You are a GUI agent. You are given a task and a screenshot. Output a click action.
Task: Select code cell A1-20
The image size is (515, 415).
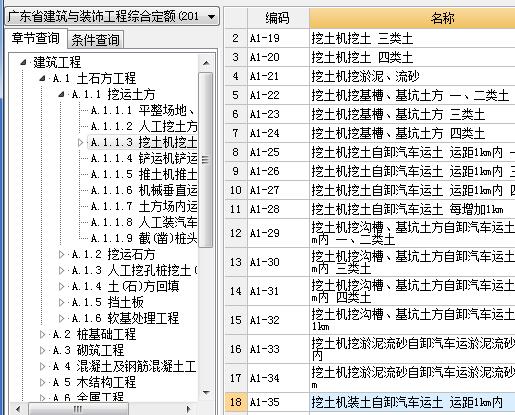tap(278, 57)
